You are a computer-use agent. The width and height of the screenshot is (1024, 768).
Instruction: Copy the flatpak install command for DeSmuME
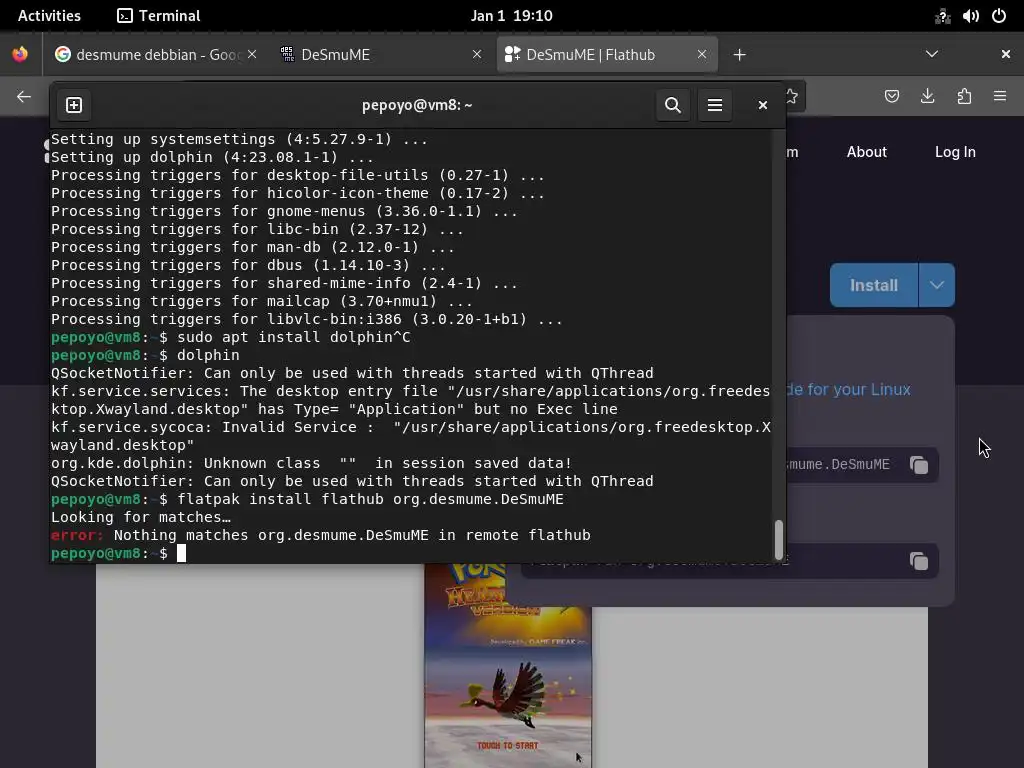coord(919,465)
